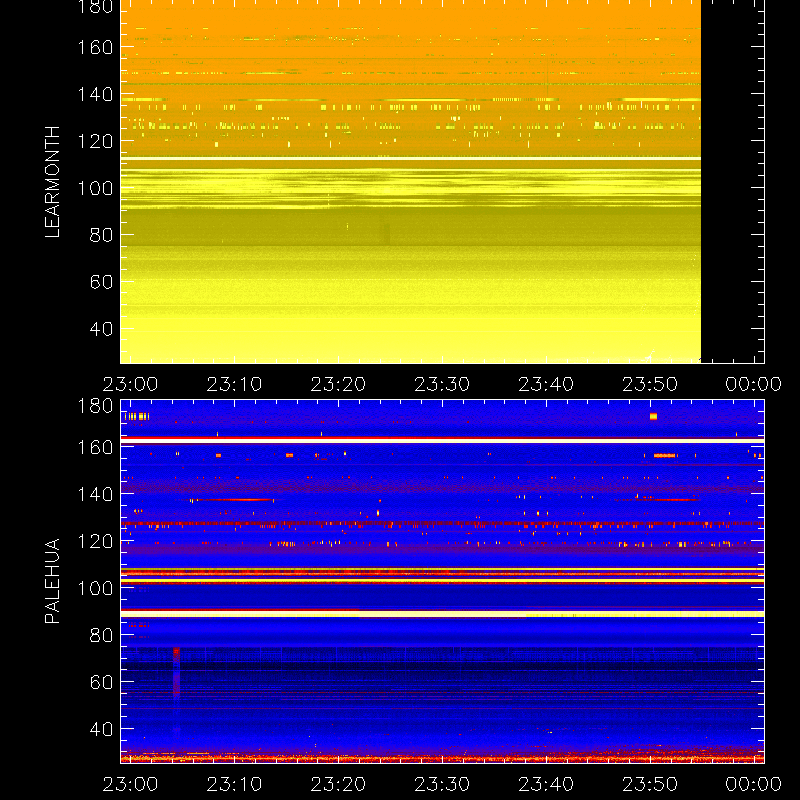Click the 23:30 time label under Palehua plot

point(442,784)
